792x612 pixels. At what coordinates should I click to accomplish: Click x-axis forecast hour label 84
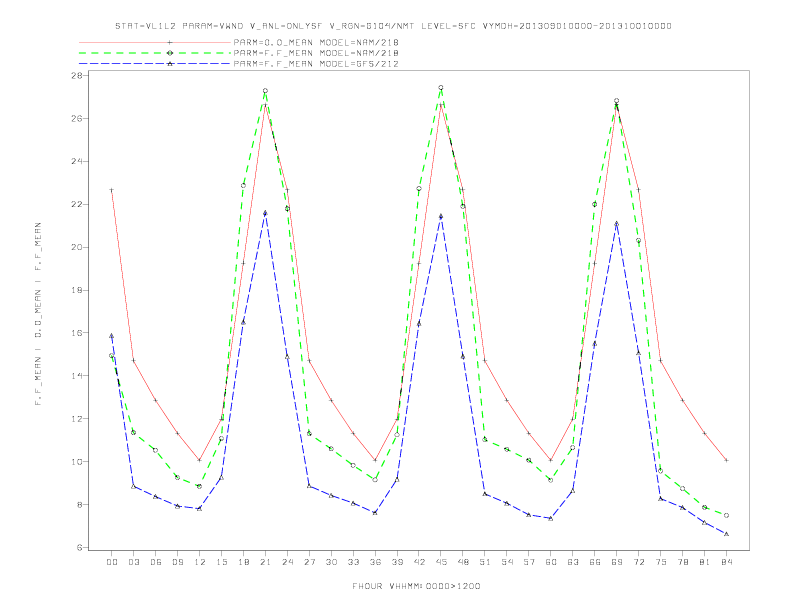(726, 562)
